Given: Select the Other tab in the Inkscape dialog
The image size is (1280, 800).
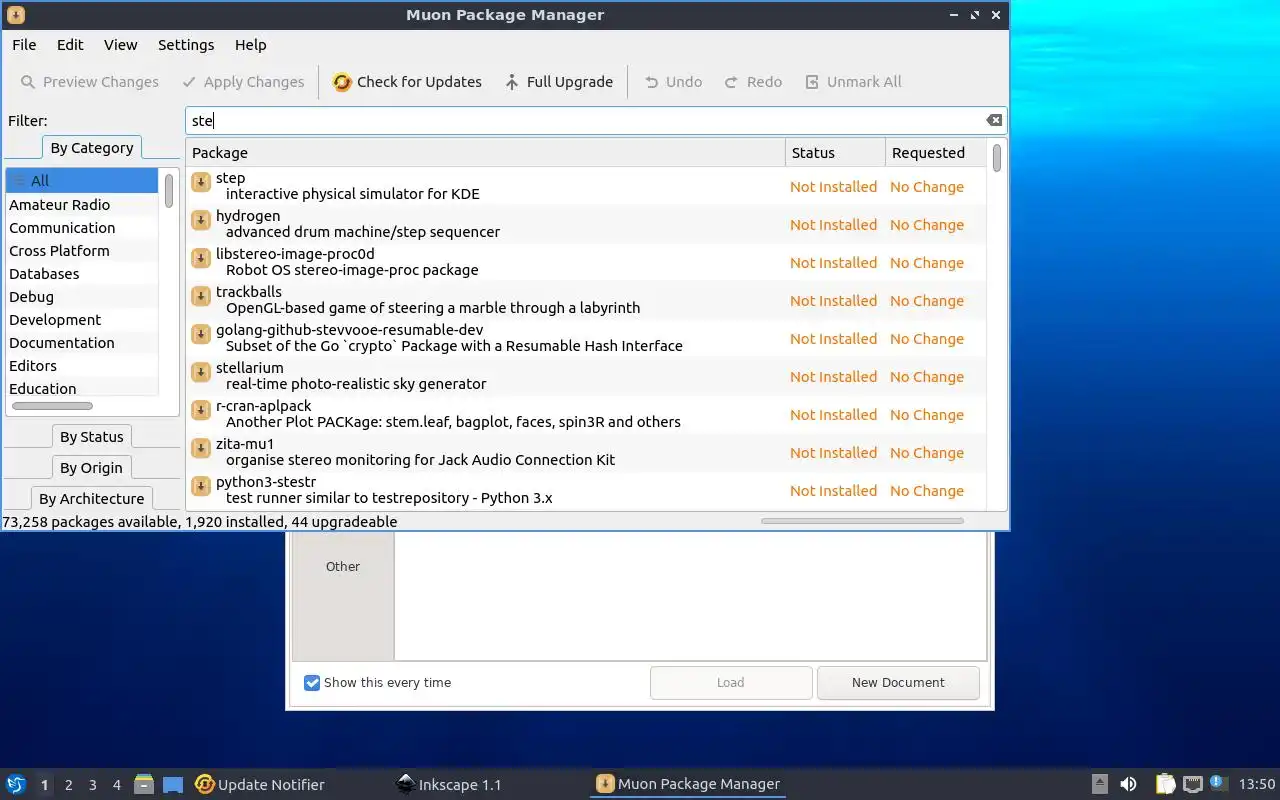Looking at the screenshot, I should point(343,567).
